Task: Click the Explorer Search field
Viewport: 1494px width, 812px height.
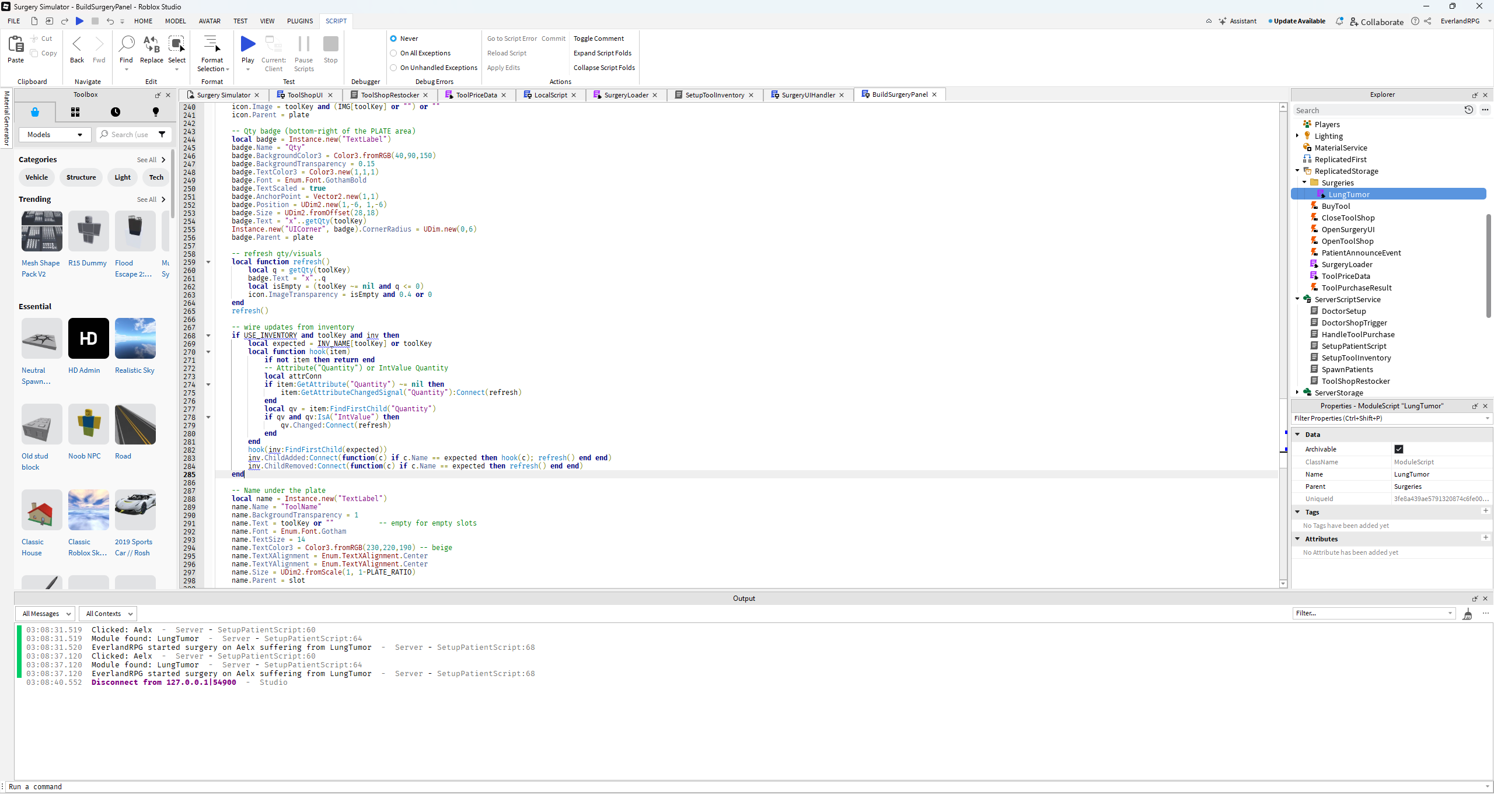Action: click(1376, 110)
